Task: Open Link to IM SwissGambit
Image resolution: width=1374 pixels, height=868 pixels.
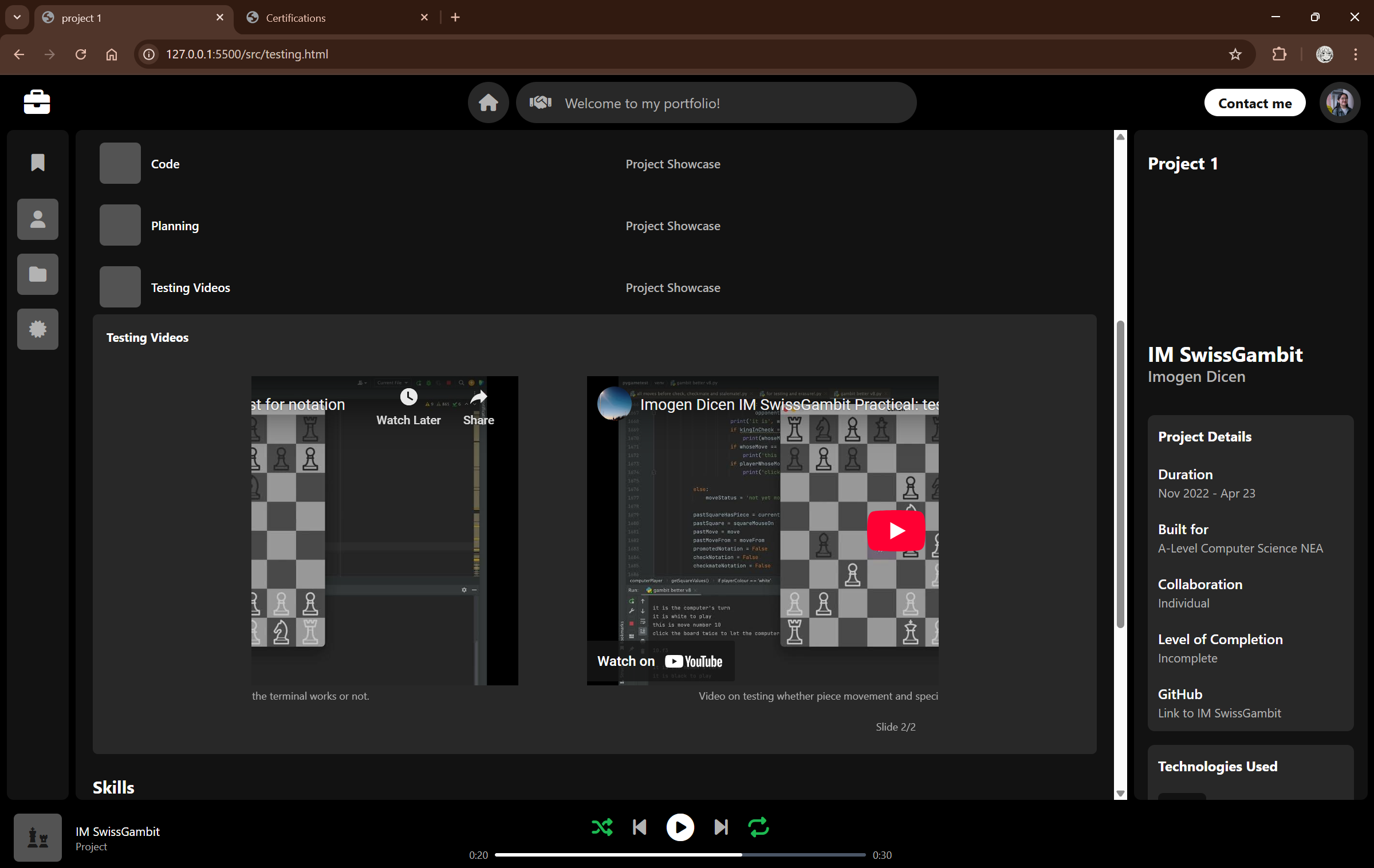Action: pyautogui.click(x=1219, y=713)
